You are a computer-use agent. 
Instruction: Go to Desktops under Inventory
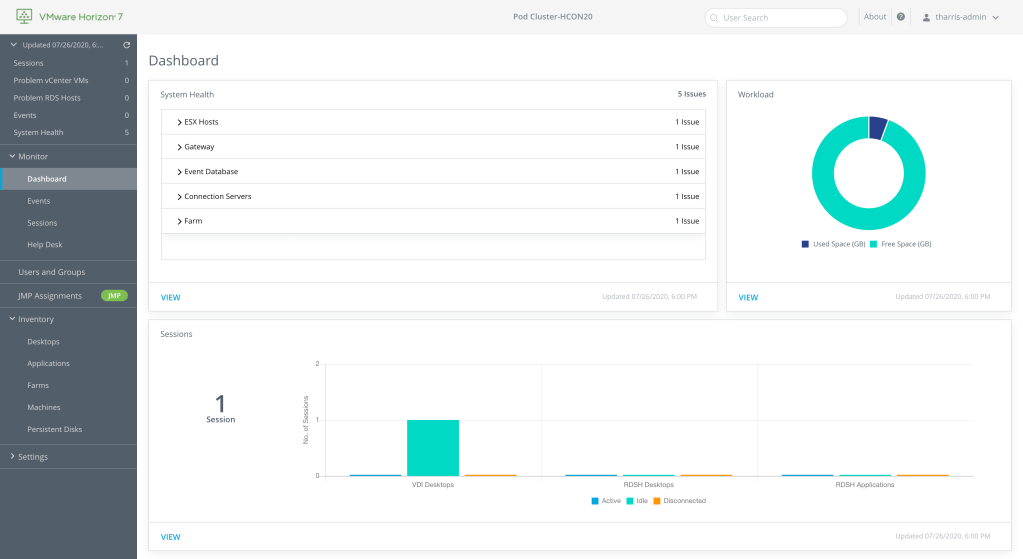click(43, 342)
